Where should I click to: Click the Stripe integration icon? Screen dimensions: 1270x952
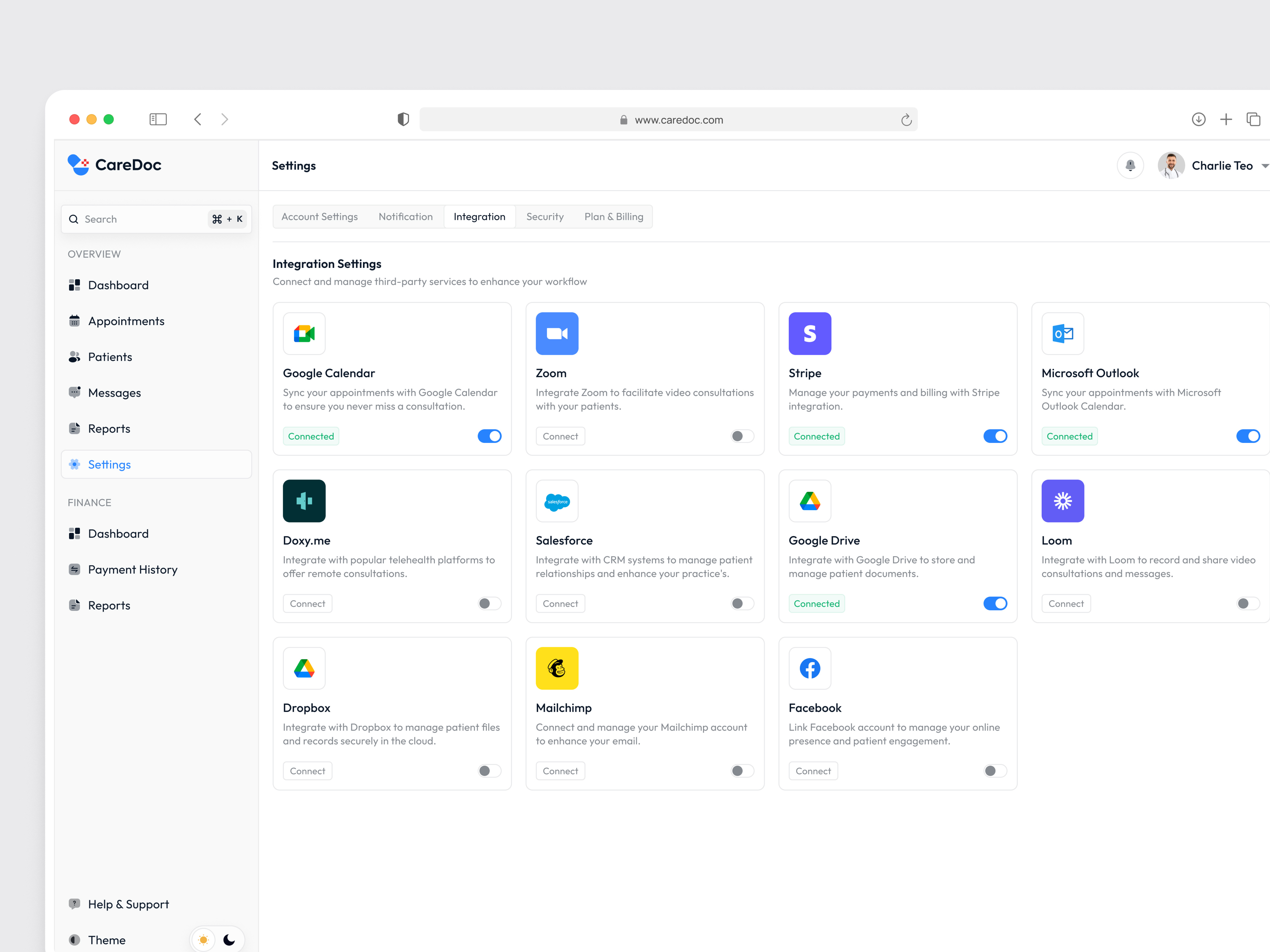click(810, 333)
